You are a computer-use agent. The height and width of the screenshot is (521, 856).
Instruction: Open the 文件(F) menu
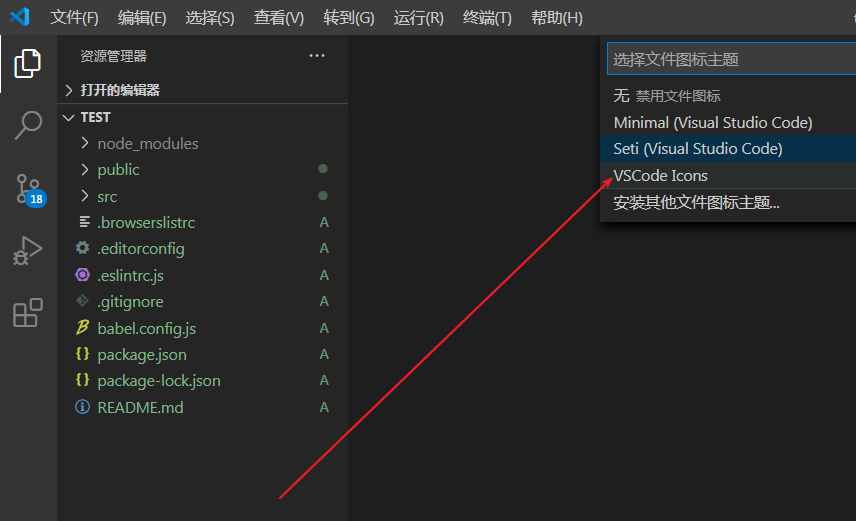(74, 18)
